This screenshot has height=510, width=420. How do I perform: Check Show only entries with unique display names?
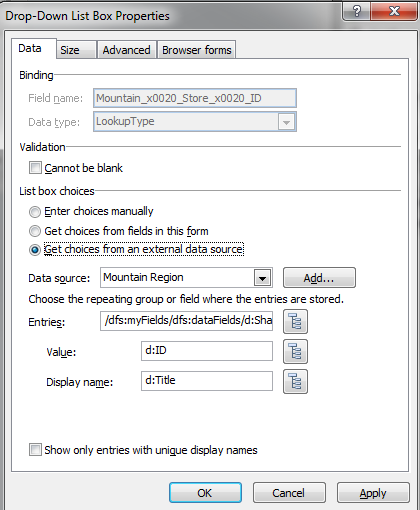(35, 450)
